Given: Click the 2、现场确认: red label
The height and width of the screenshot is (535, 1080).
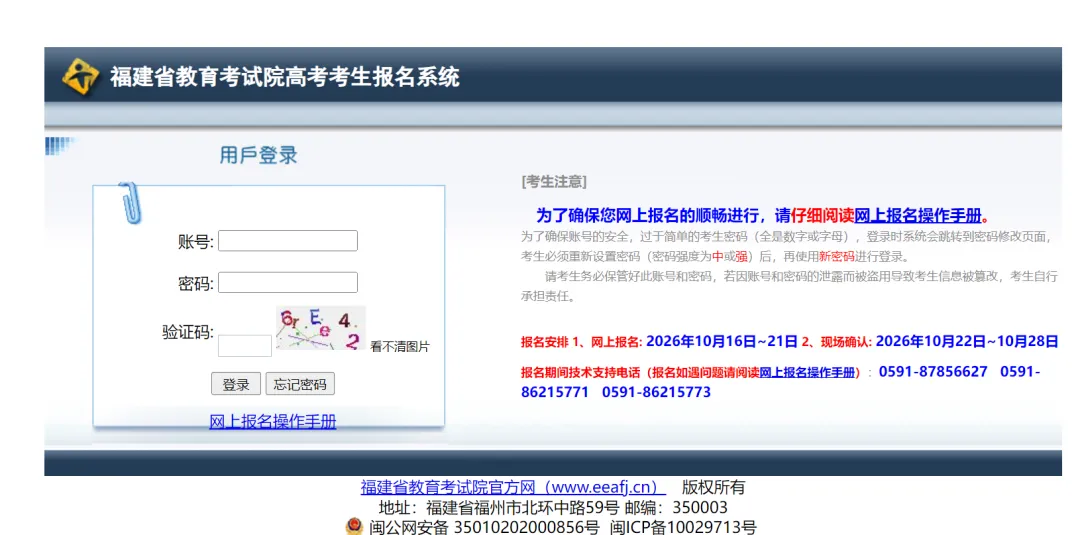Looking at the screenshot, I should tap(837, 342).
